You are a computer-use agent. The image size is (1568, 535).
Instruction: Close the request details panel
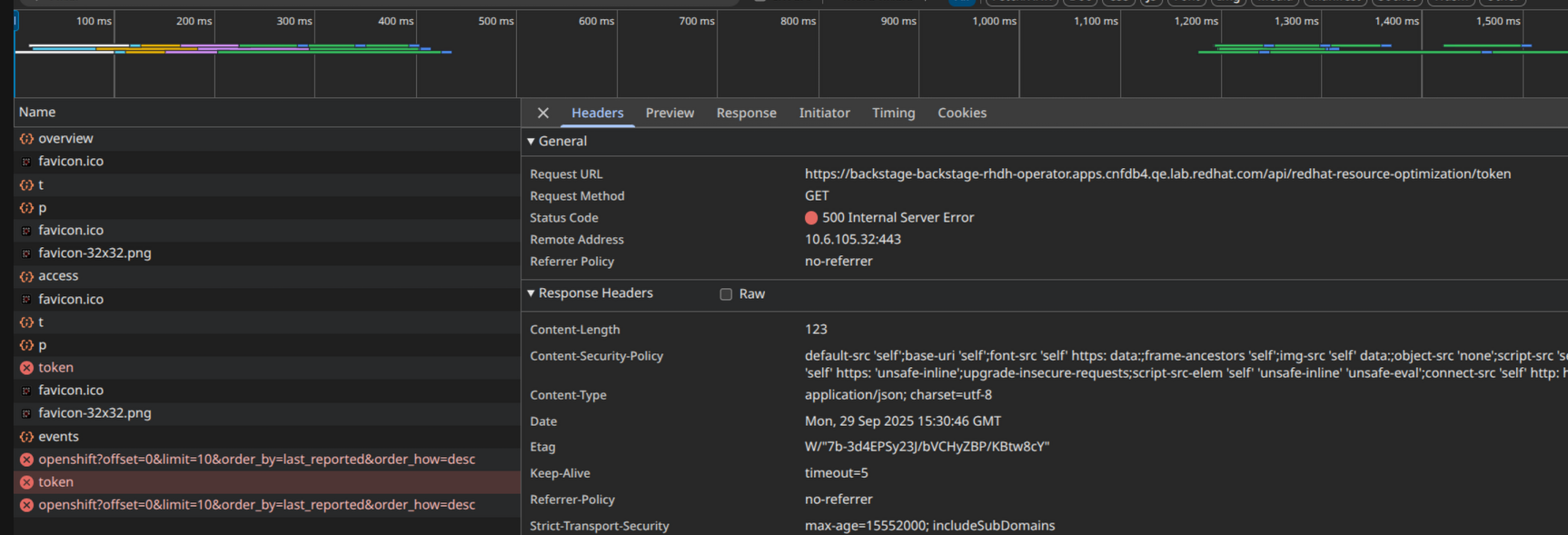click(x=543, y=113)
